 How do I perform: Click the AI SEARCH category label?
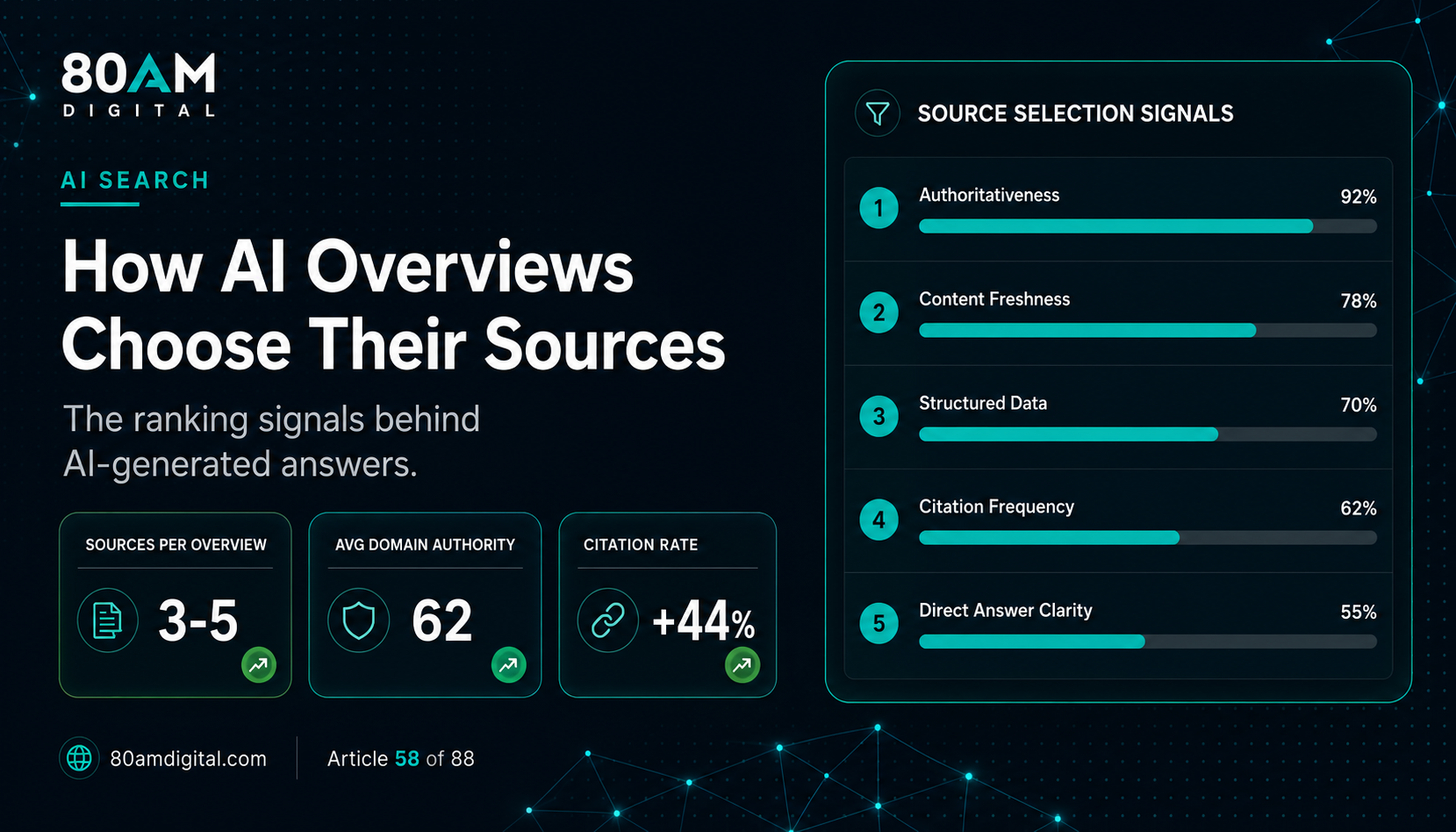coord(135,181)
